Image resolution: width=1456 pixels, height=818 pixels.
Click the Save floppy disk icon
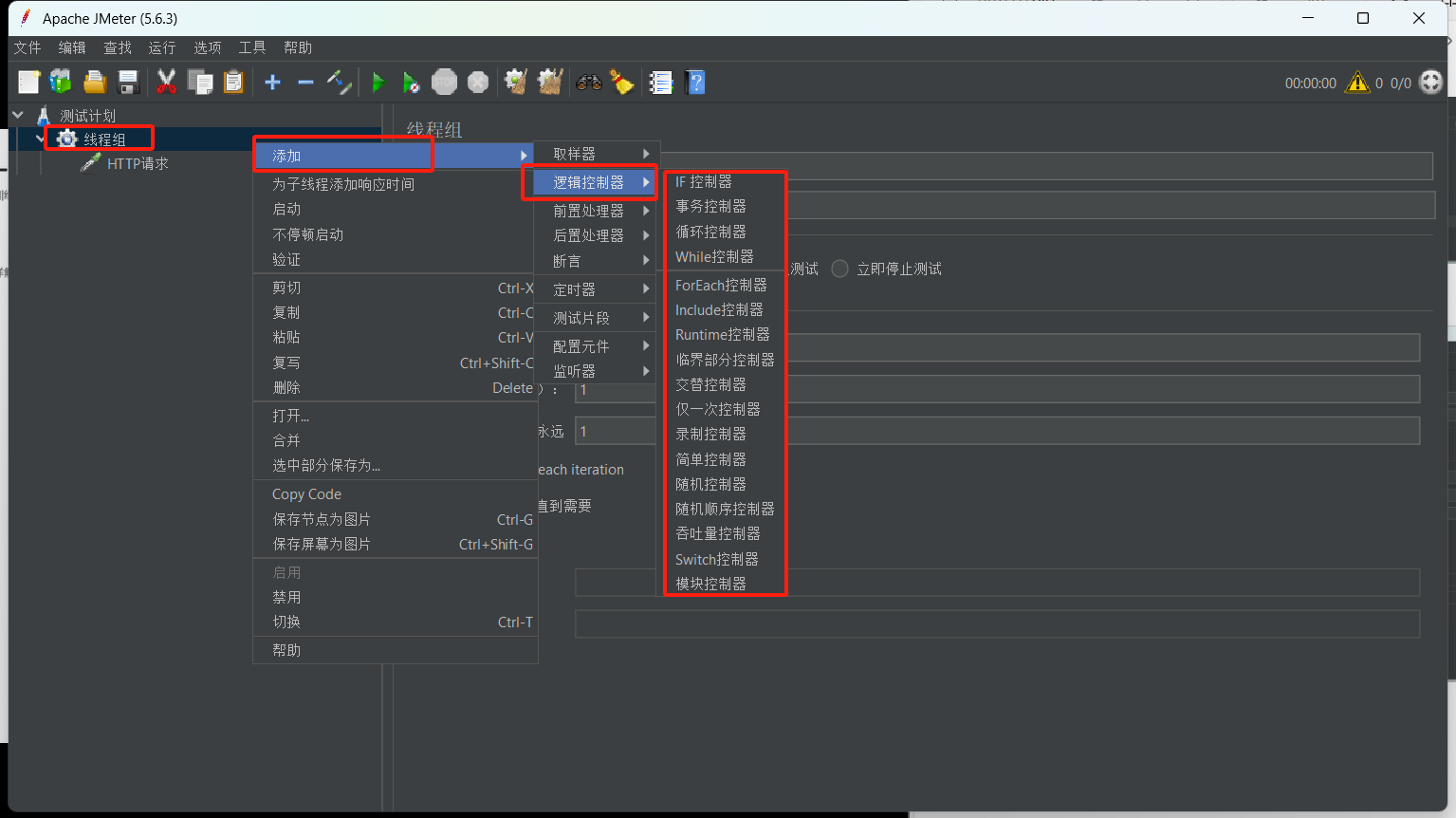click(x=128, y=83)
